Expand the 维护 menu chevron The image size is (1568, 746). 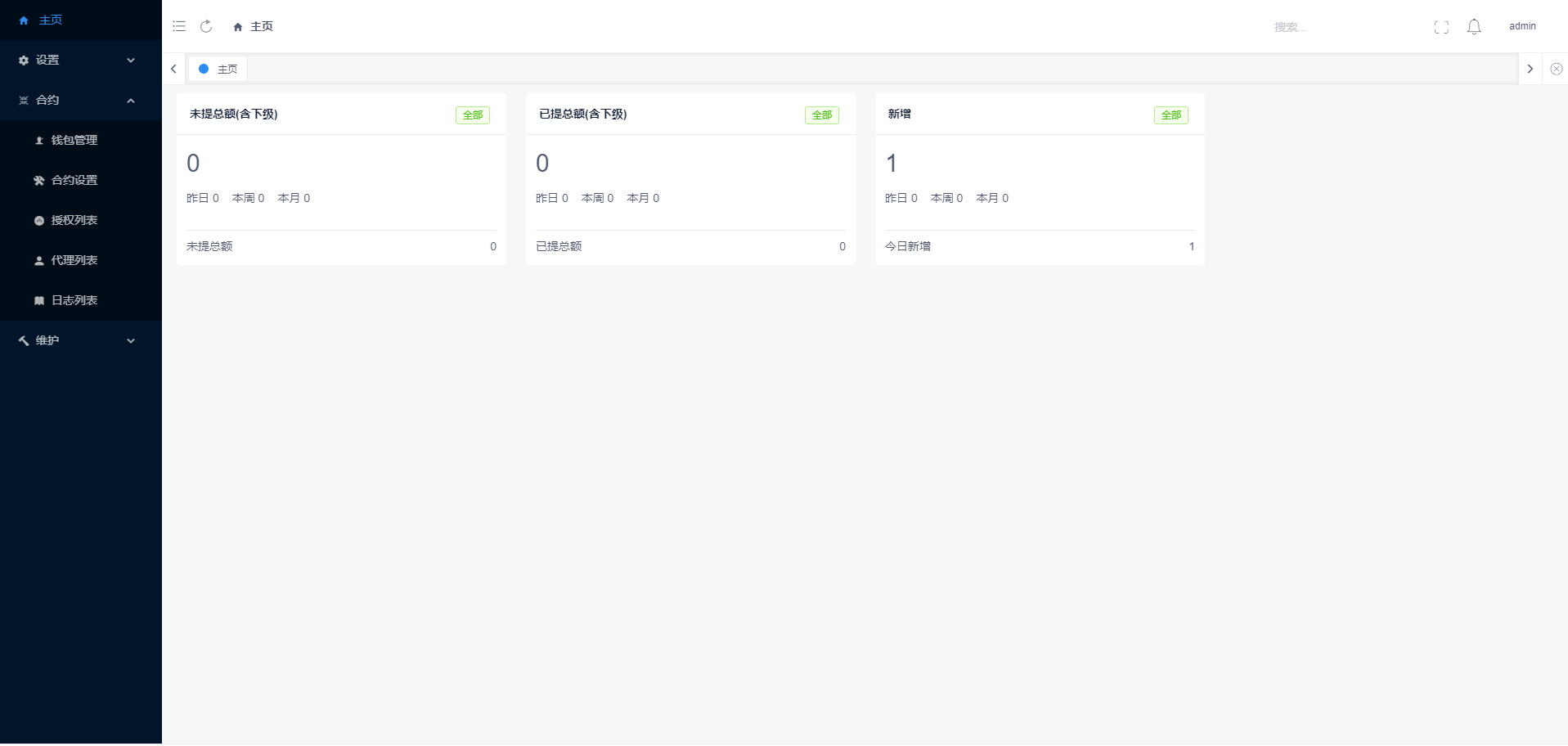click(131, 341)
